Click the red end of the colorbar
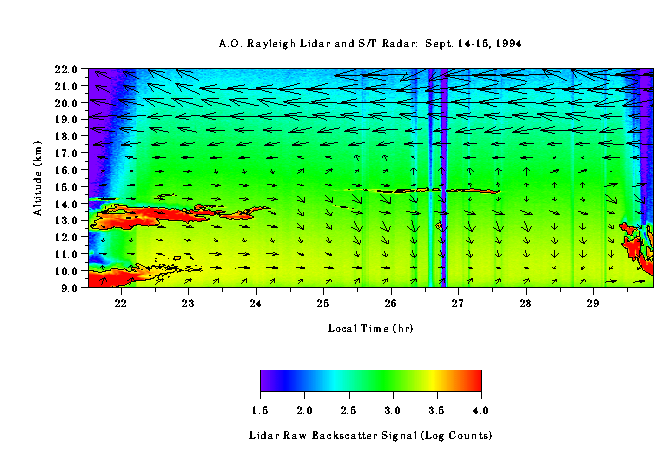Image resolution: width=657 pixels, height=473 pixels. point(471,381)
